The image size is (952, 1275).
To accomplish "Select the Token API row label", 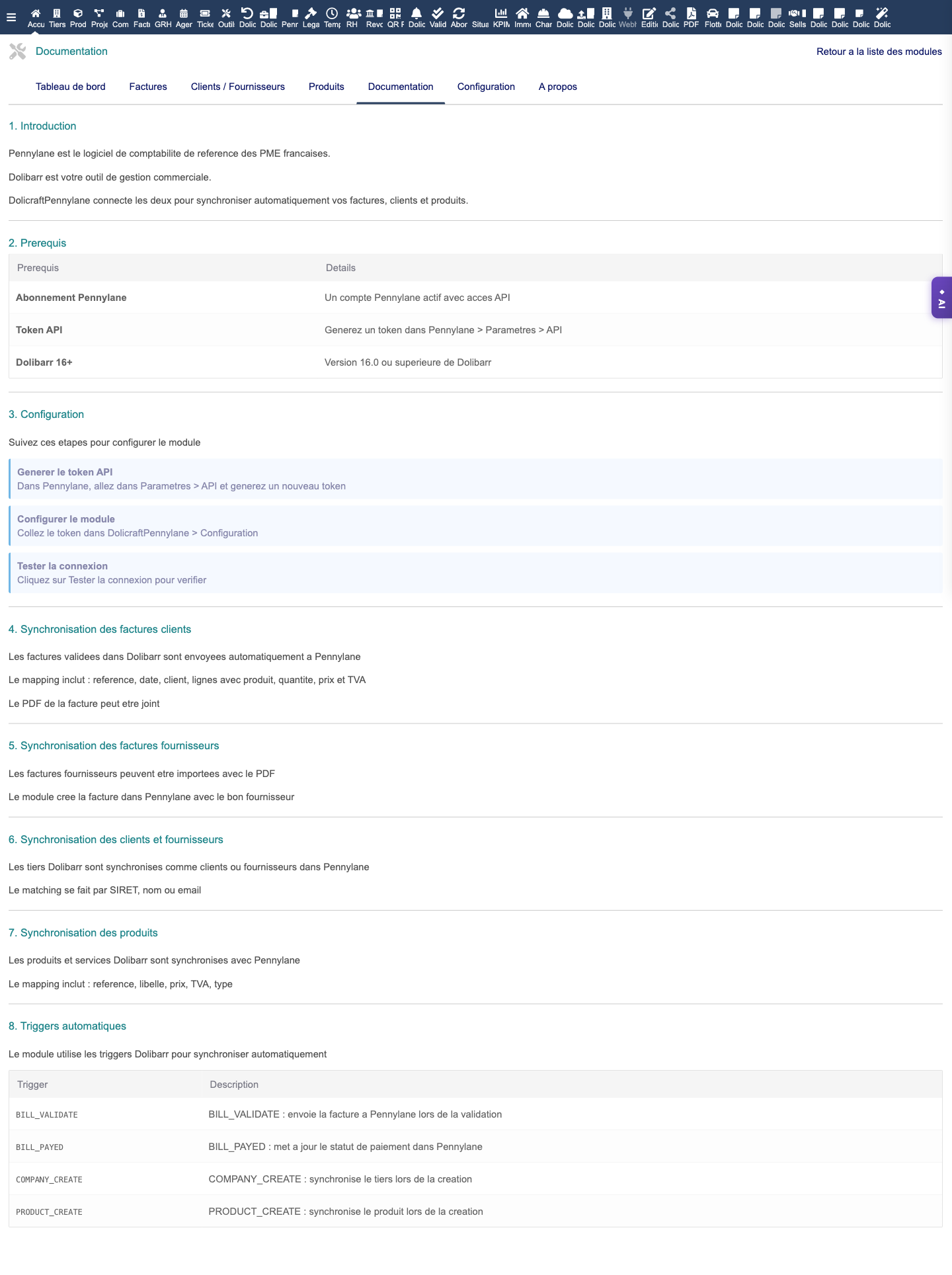I will coord(39,330).
